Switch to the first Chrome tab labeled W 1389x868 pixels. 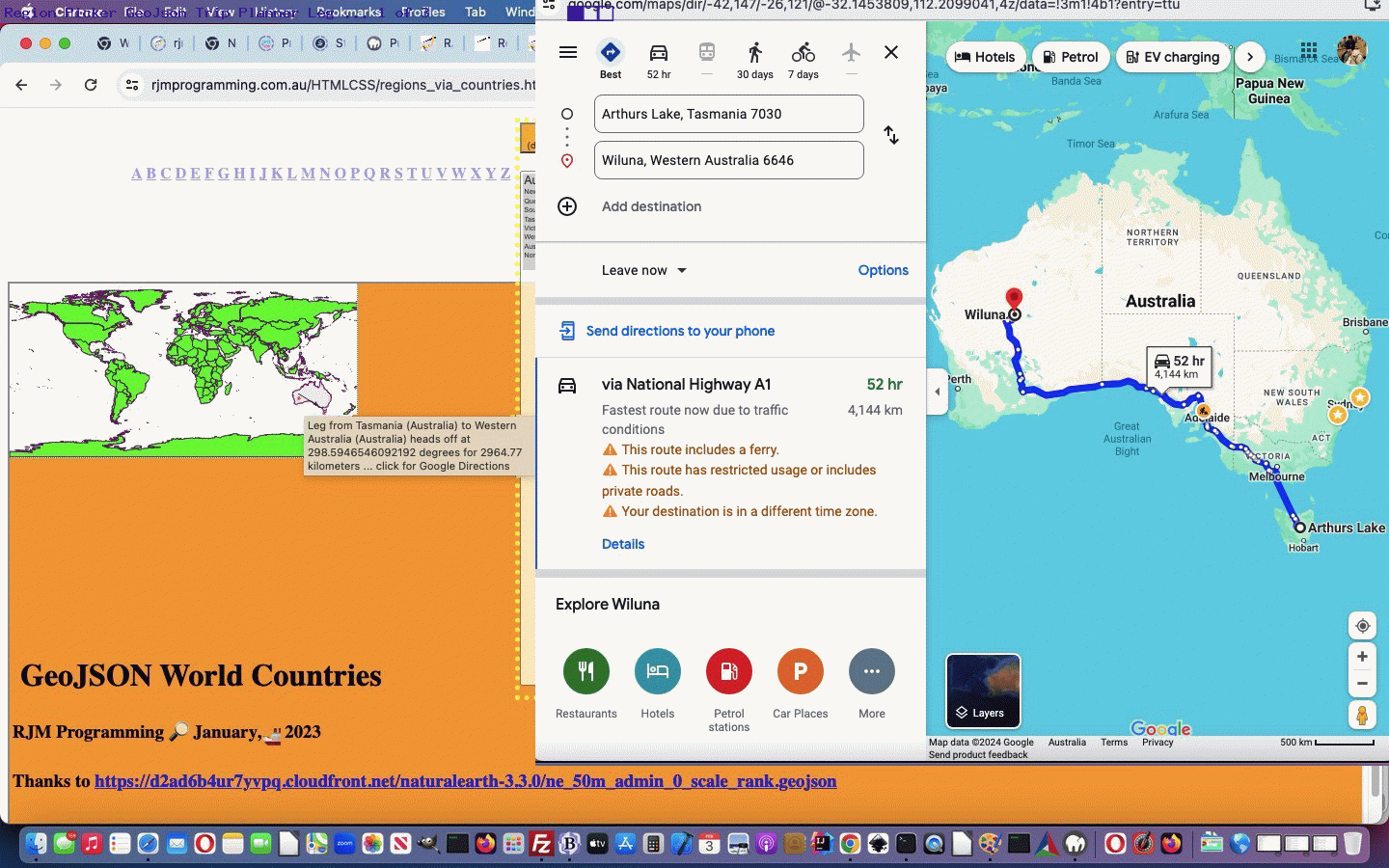pyautogui.click(x=113, y=43)
